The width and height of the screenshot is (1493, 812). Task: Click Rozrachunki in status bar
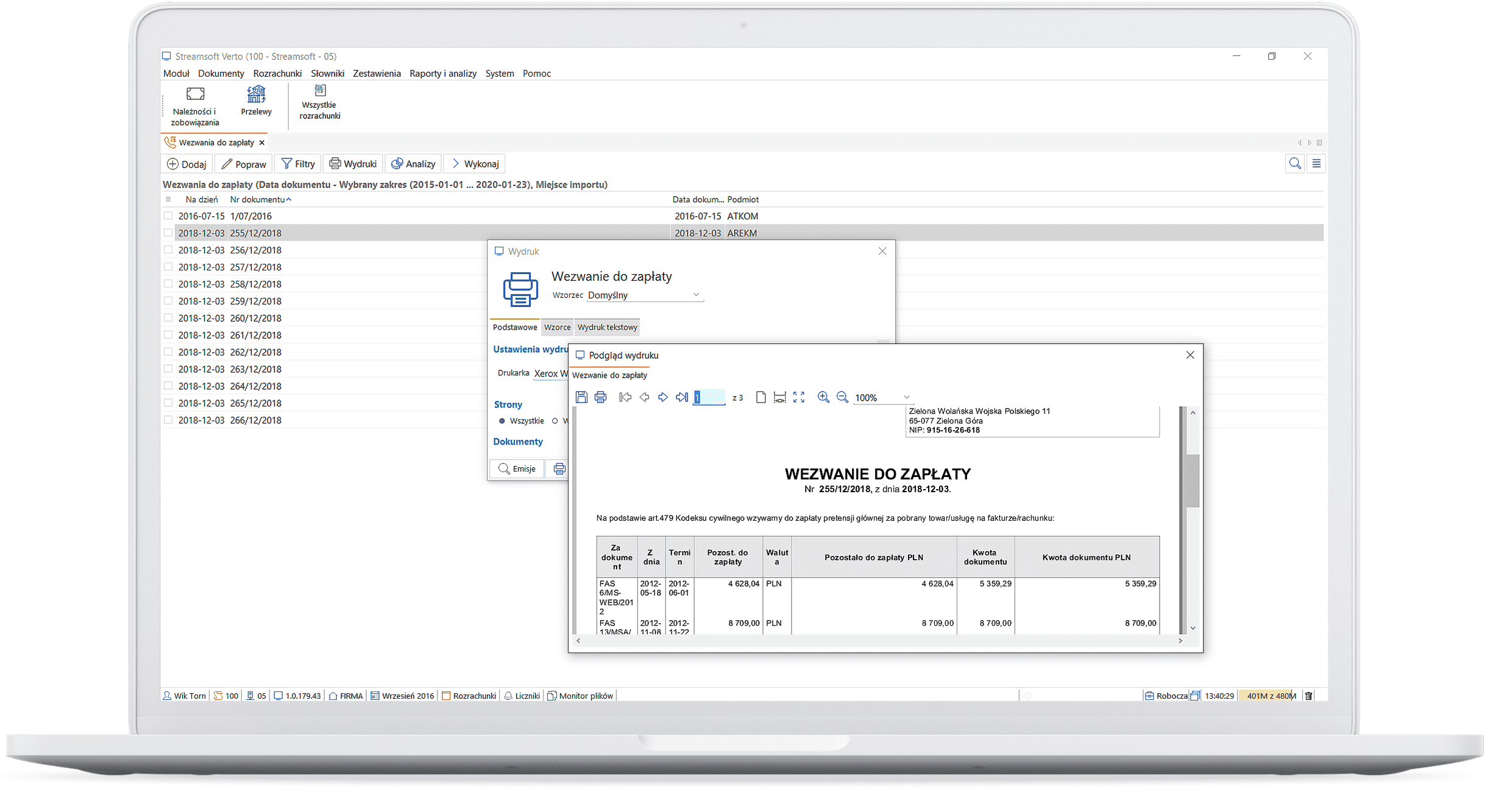469,696
